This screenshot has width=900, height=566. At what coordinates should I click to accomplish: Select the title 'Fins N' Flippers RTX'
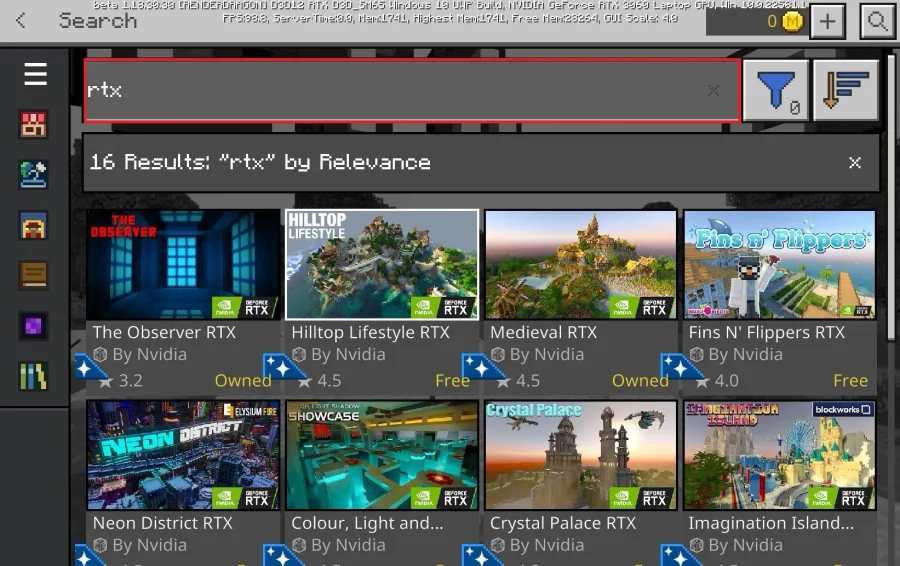[x=766, y=332]
